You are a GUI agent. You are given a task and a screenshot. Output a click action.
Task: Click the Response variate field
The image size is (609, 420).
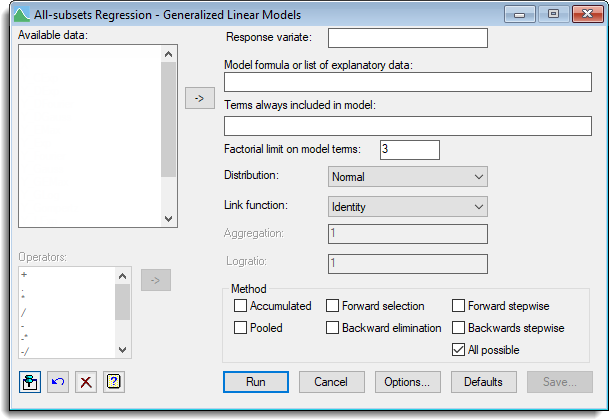407,38
